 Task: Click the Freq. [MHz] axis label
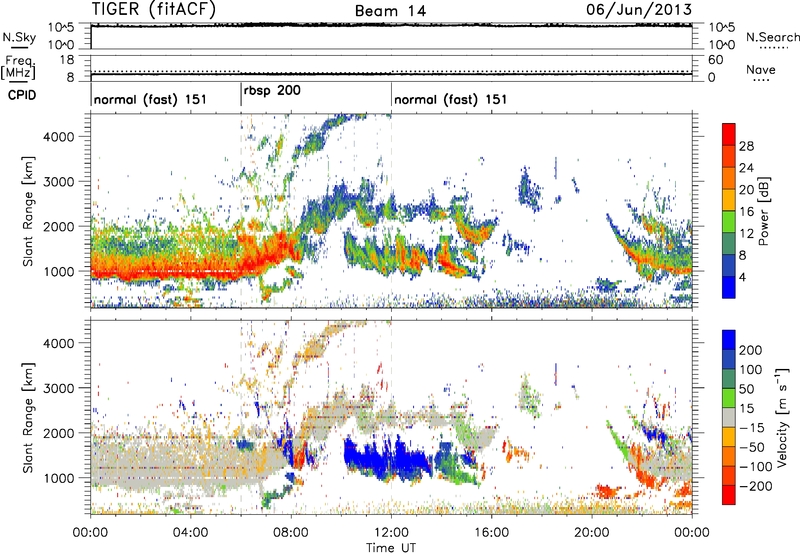(18, 68)
